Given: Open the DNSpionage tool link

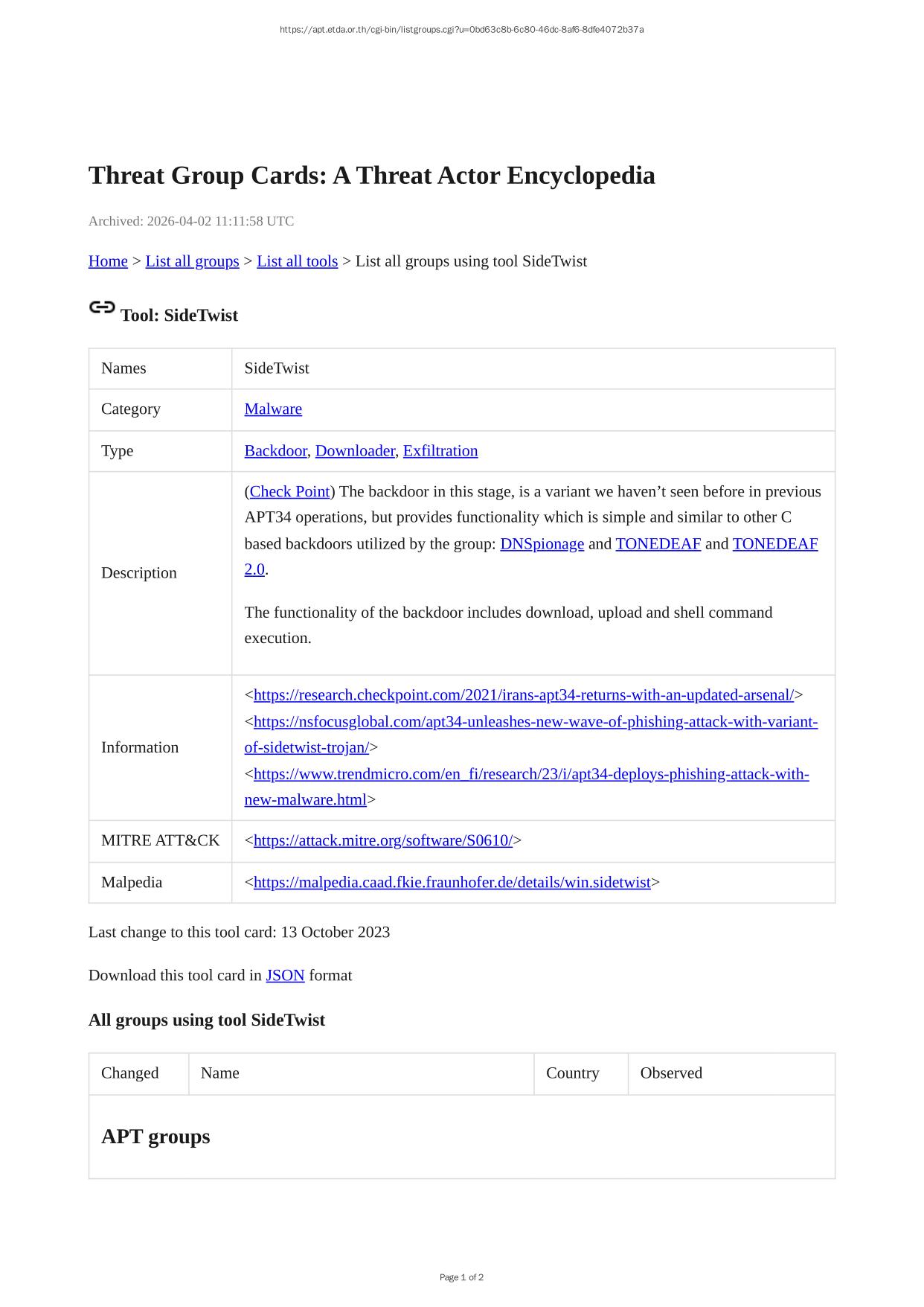Looking at the screenshot, I should click(542, 544).
